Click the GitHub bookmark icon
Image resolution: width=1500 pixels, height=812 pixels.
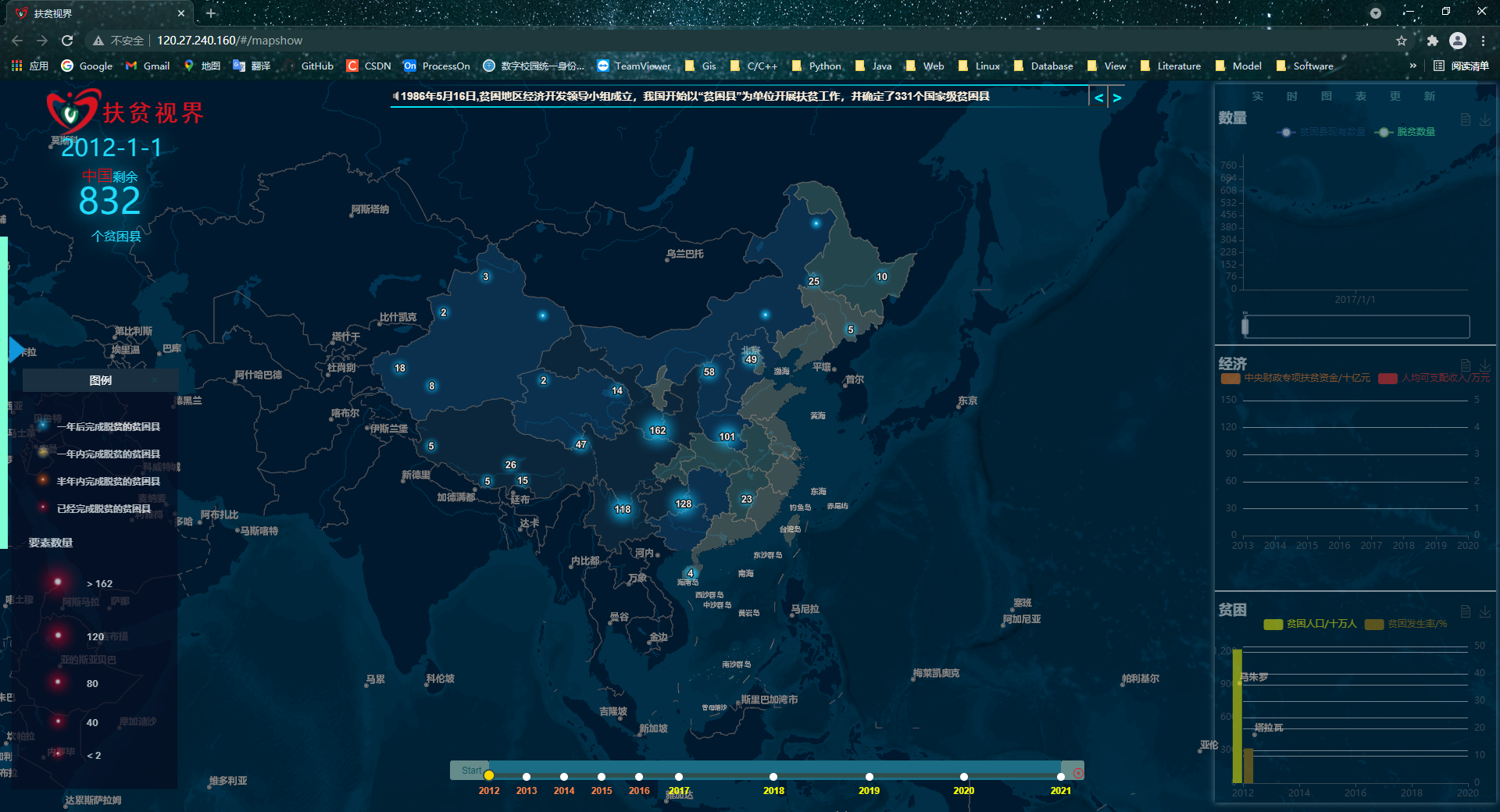pos(290,66)
